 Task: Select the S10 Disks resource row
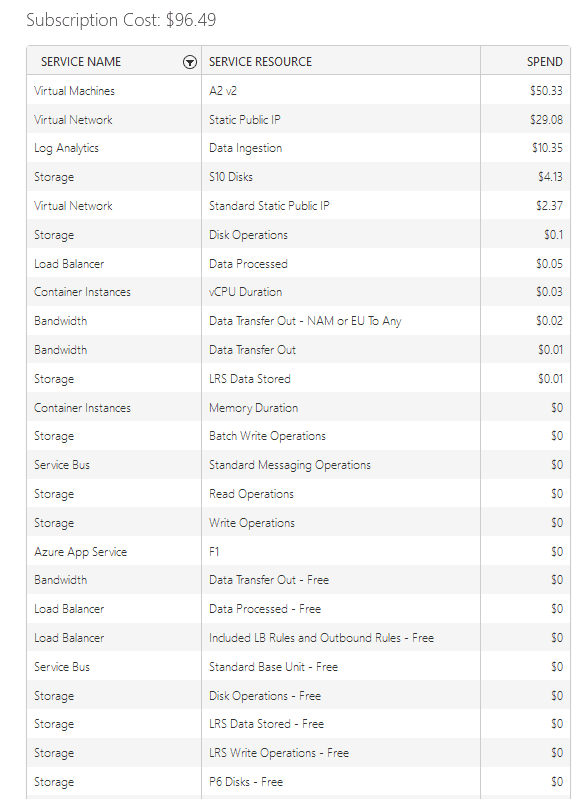[299, 177]
